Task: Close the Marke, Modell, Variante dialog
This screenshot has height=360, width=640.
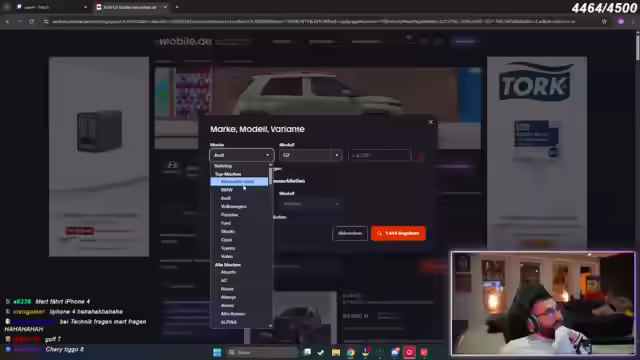Action: click(430, 122)
